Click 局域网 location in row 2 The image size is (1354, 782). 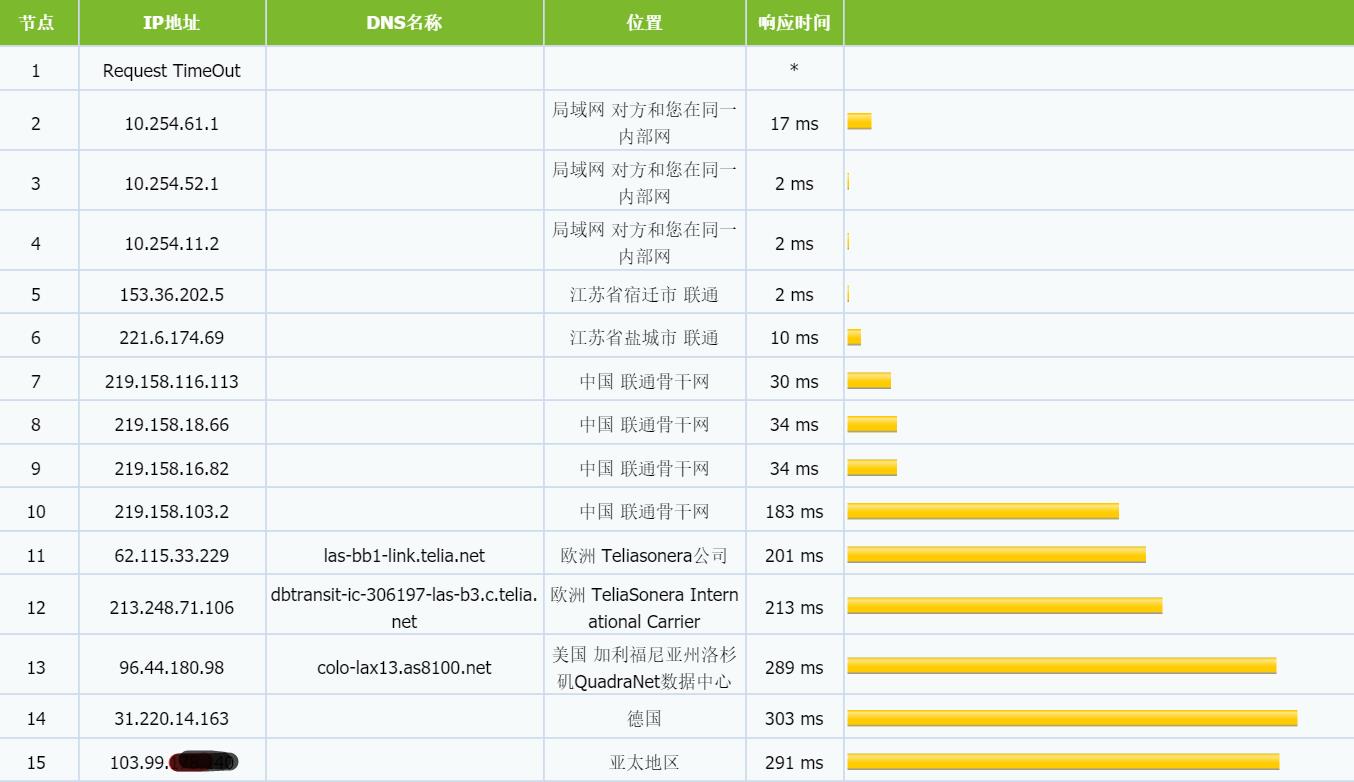(x=645, y=124)
